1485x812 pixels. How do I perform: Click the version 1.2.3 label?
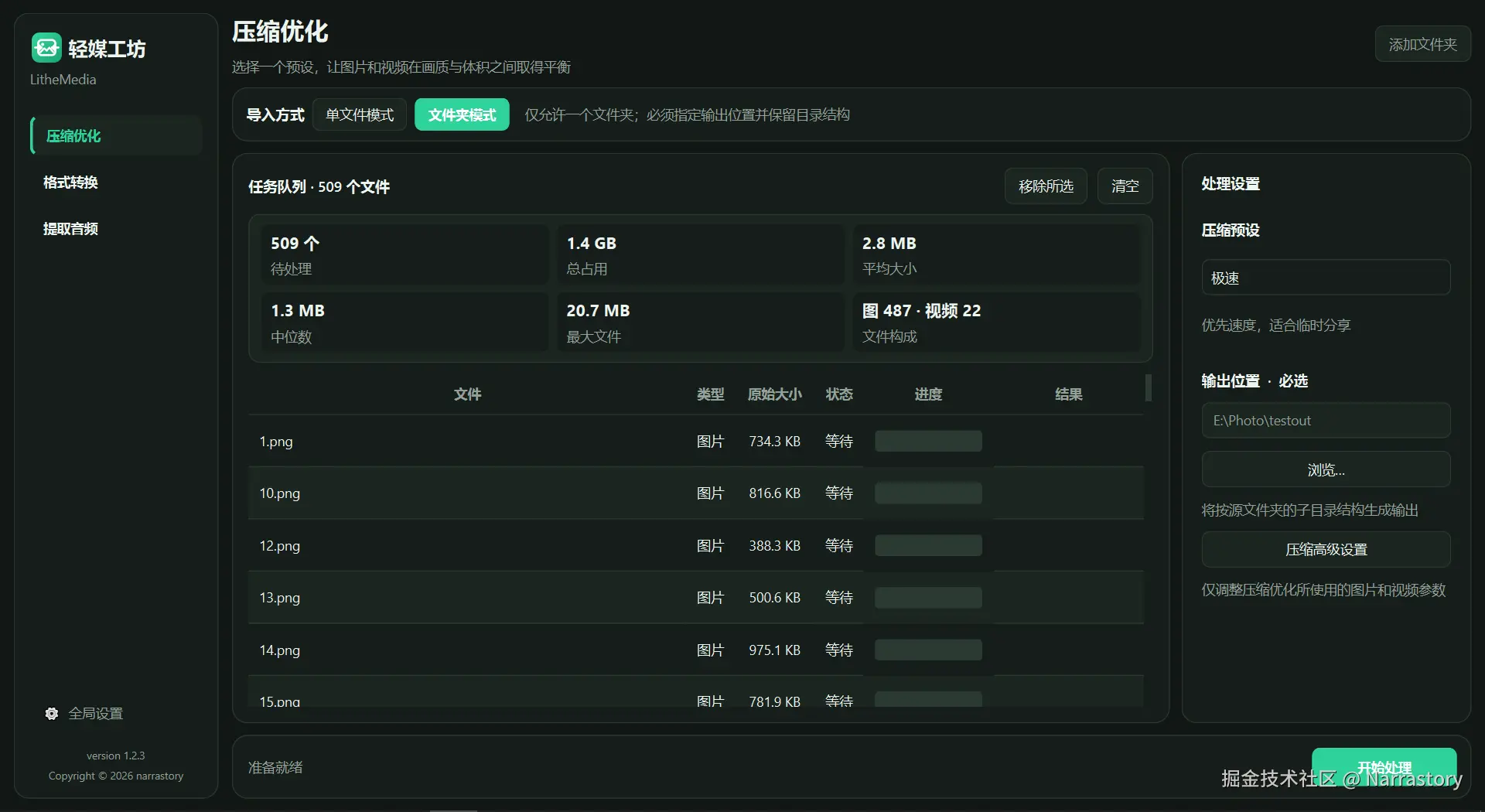[115, 756]
